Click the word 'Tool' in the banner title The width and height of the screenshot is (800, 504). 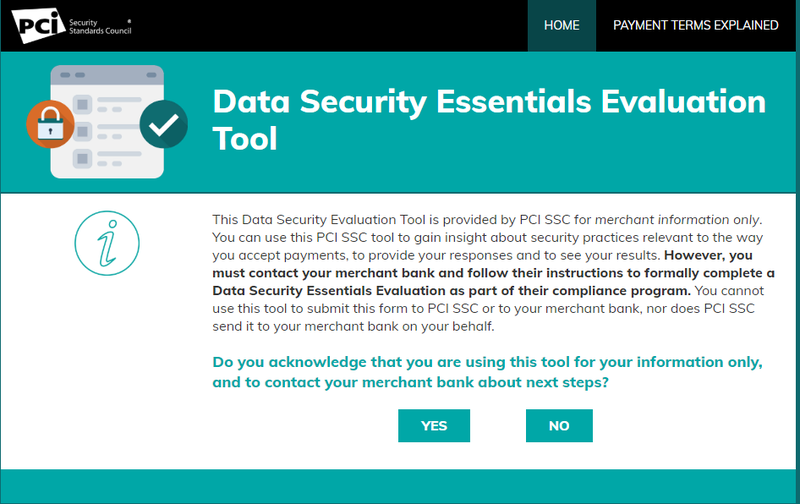pos(245,139)
